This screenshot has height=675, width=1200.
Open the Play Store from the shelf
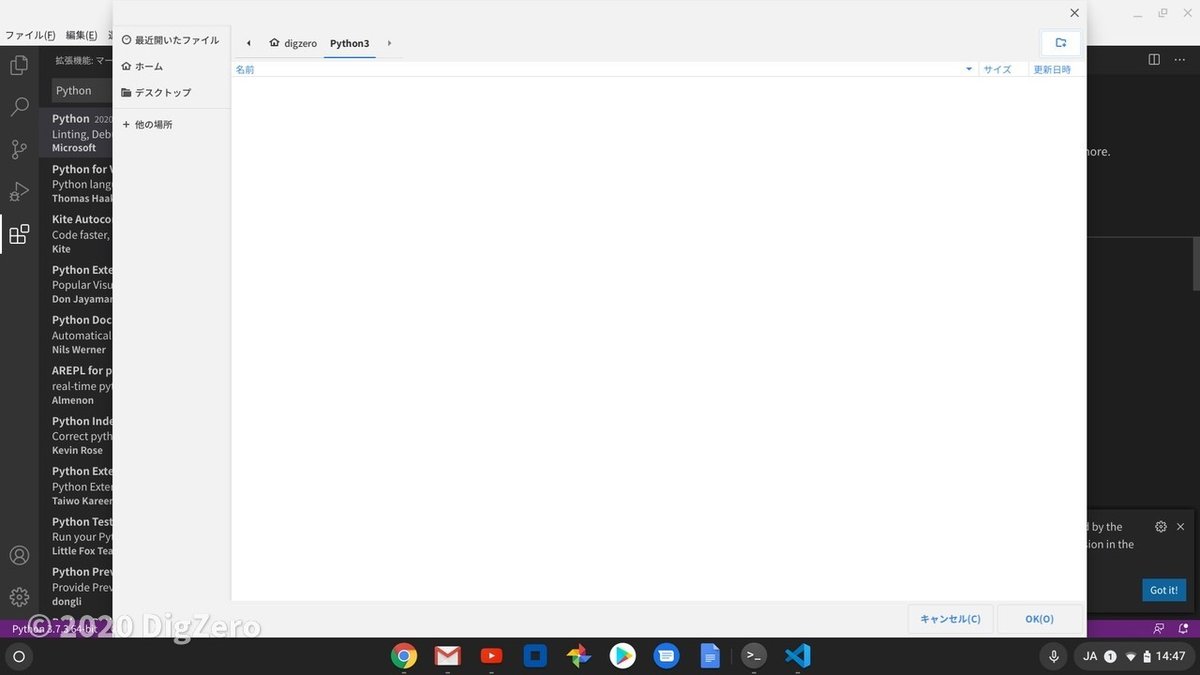pyautogui.click(x=623, y=656)
